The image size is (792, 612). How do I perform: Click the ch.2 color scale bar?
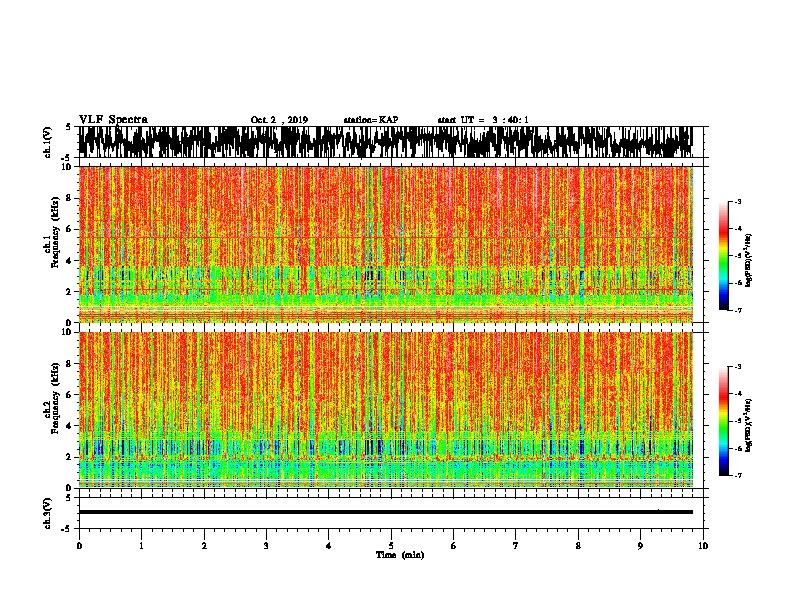(x=724, y=421)
